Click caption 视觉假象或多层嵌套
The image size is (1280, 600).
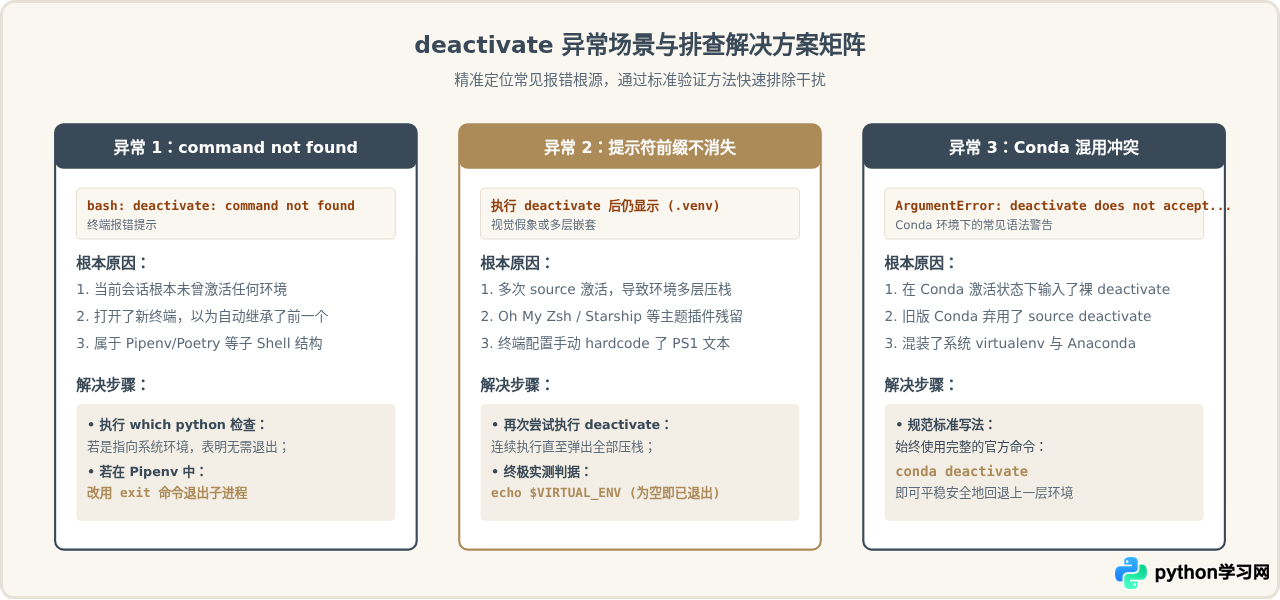tap(544, 225)
